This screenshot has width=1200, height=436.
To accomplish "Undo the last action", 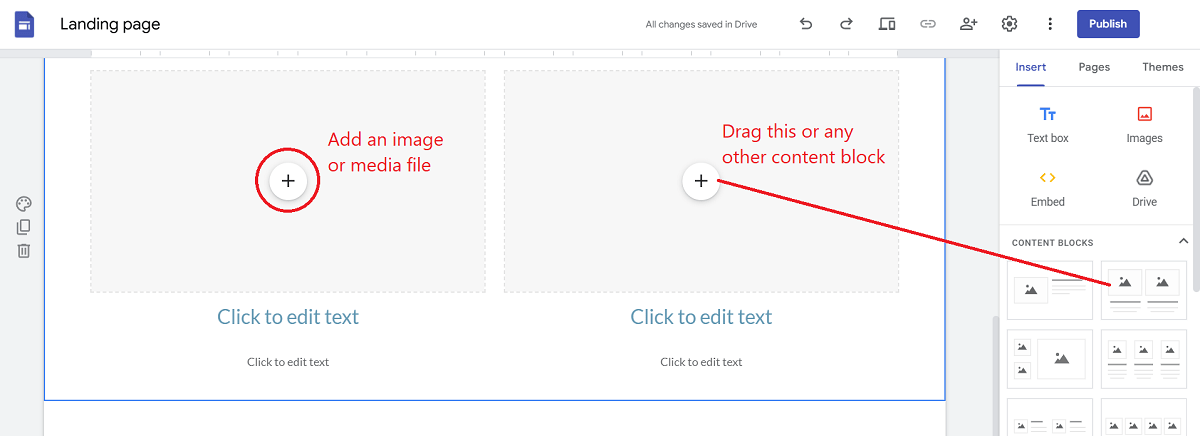I will click(x=806, y=24).
